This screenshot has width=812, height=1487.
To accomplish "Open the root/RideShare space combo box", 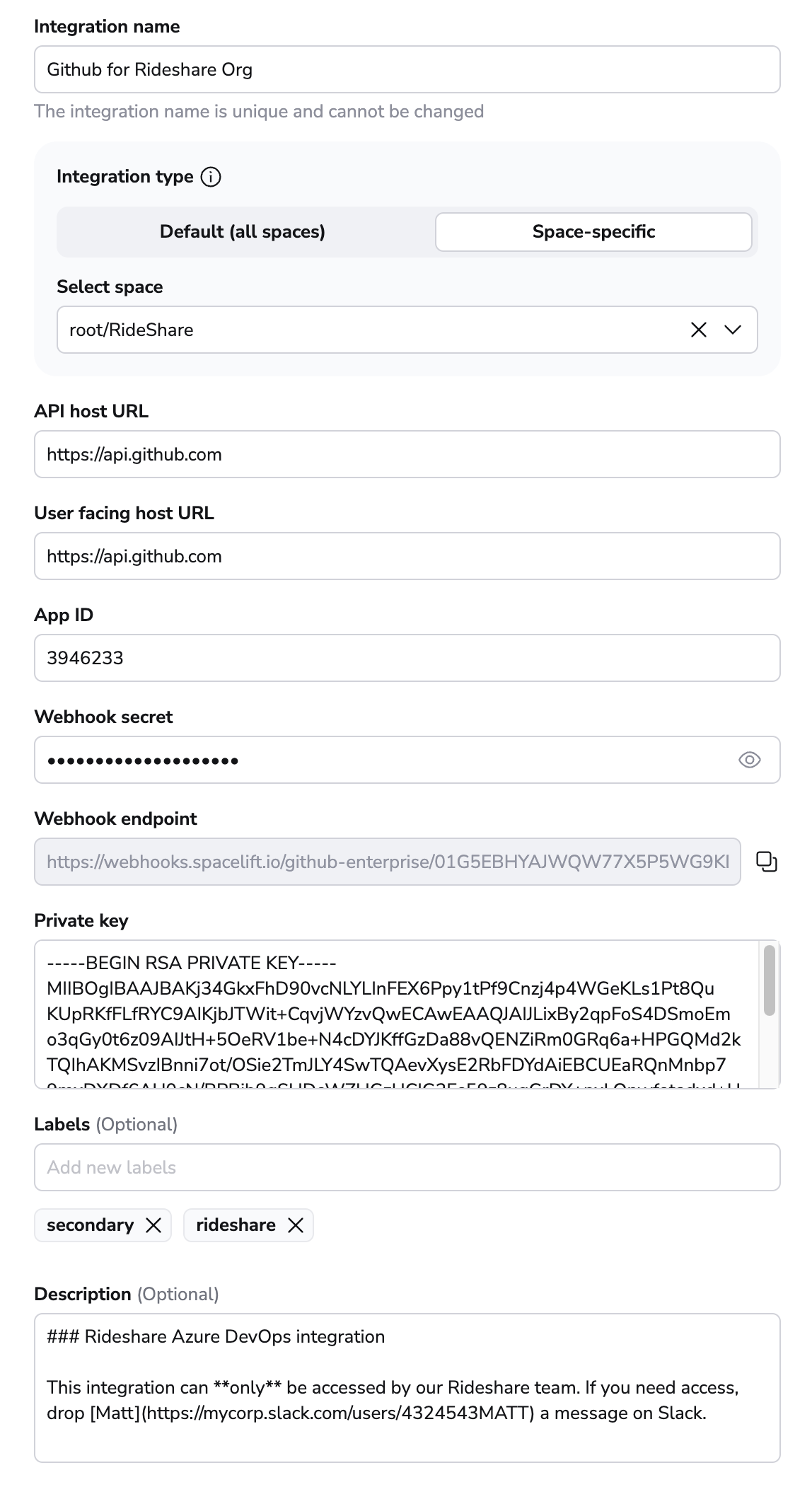I will point(354,330).
